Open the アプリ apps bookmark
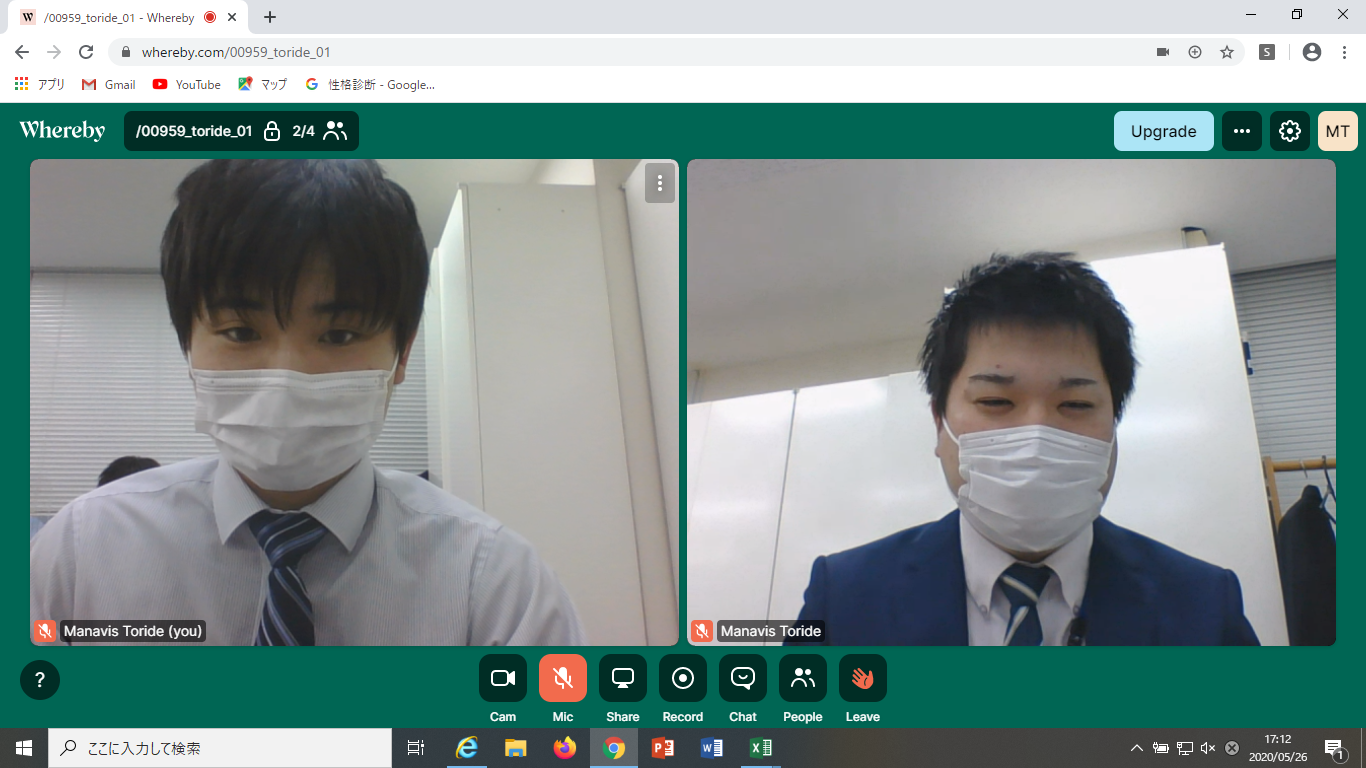Screen dimensions: 1366x768 [x=40, y=85]
